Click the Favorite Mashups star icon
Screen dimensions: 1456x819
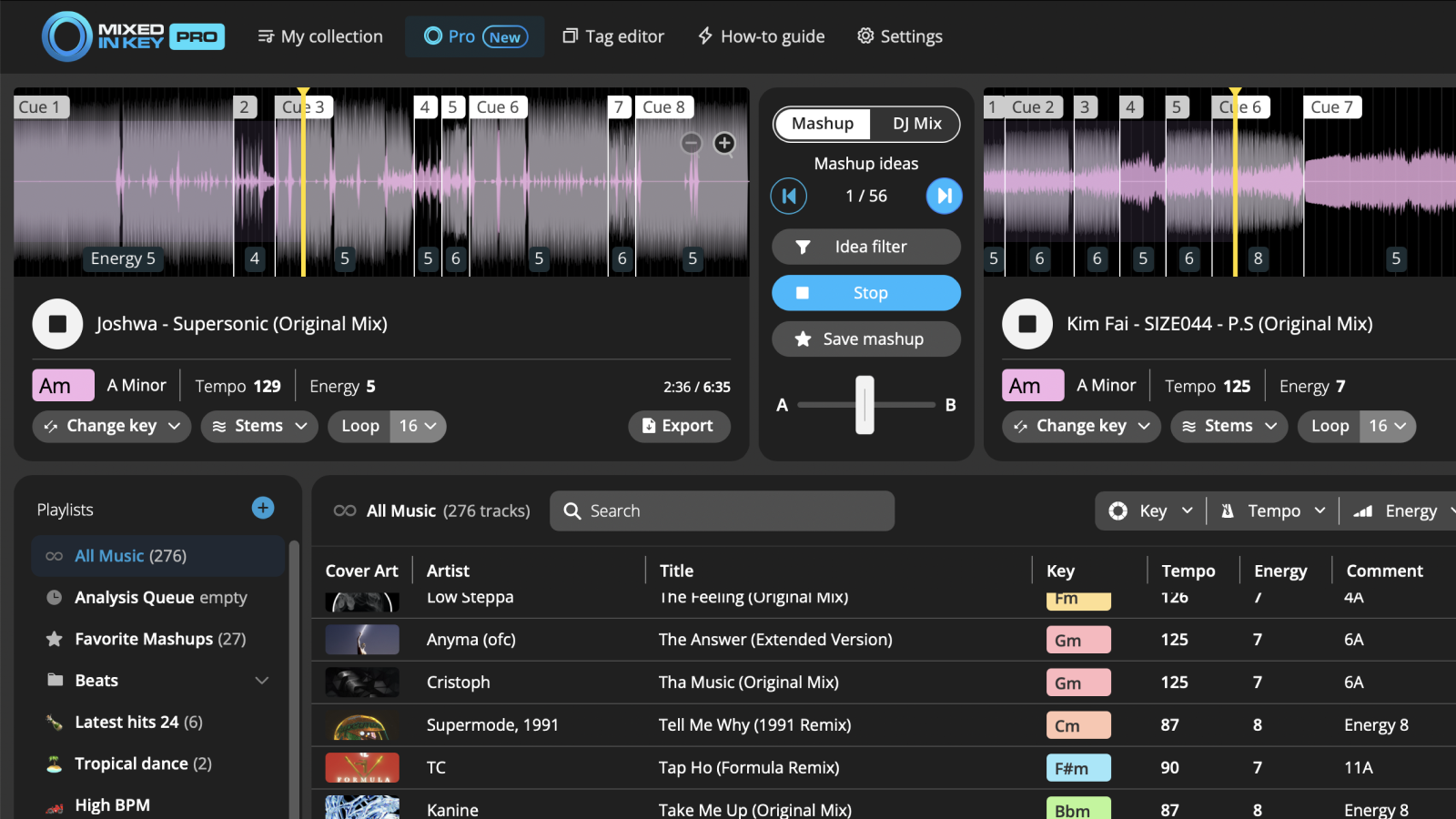pyautogui.click(x=55, y=639)
